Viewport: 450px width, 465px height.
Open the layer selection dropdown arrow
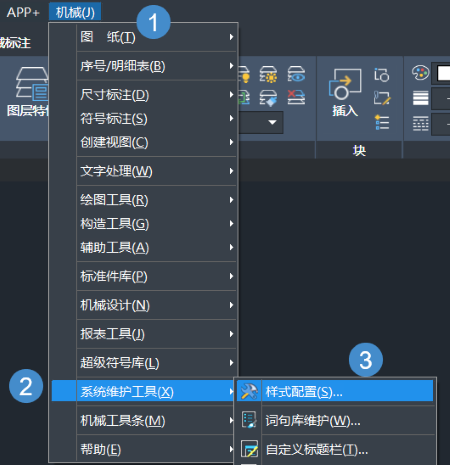[272, 122]
